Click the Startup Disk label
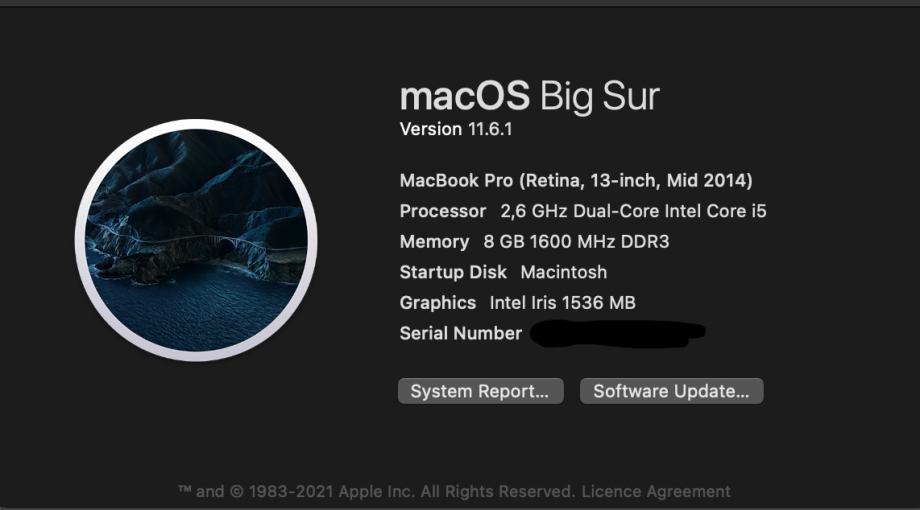920x510 pixels. click(453, 272)
